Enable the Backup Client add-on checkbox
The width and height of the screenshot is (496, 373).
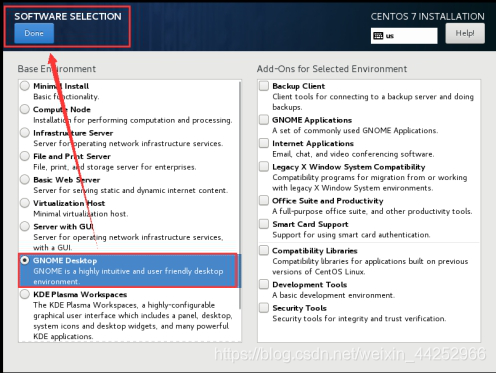click(264, 86)
